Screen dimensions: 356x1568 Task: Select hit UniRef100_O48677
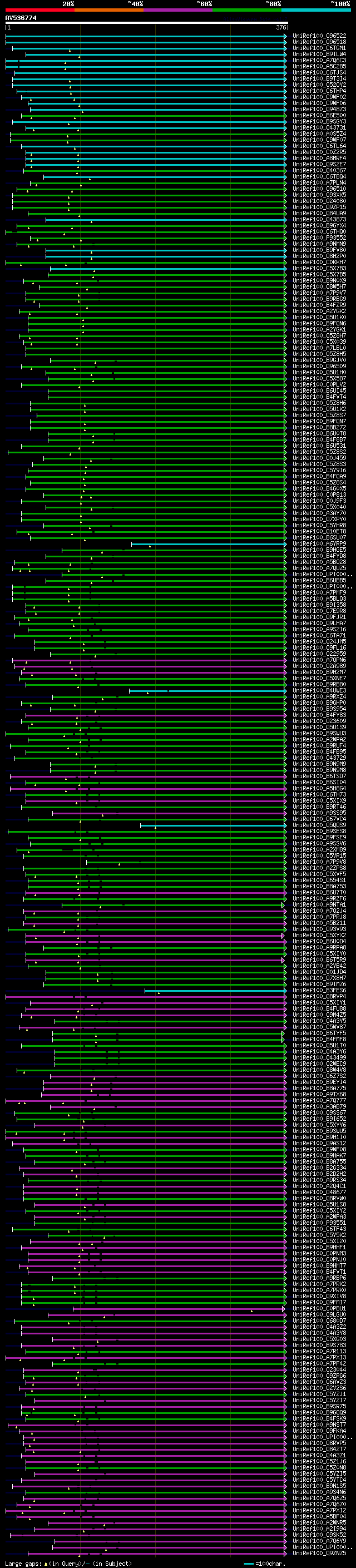319,1193
